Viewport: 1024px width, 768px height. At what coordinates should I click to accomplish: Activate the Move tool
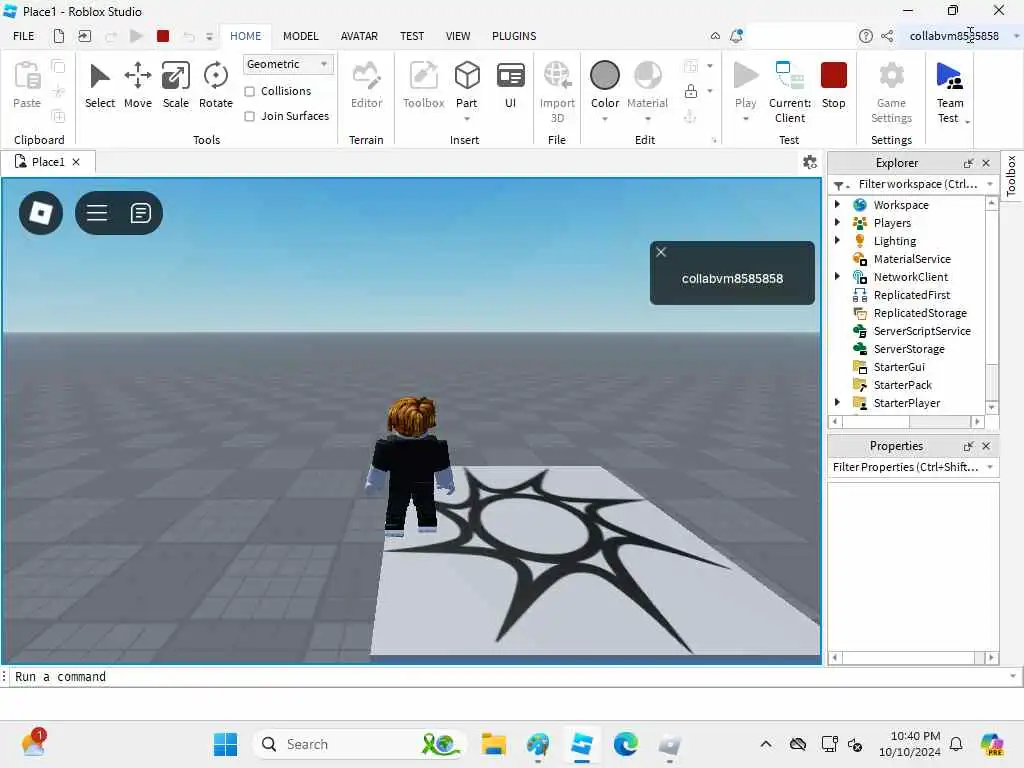point(138,85)
